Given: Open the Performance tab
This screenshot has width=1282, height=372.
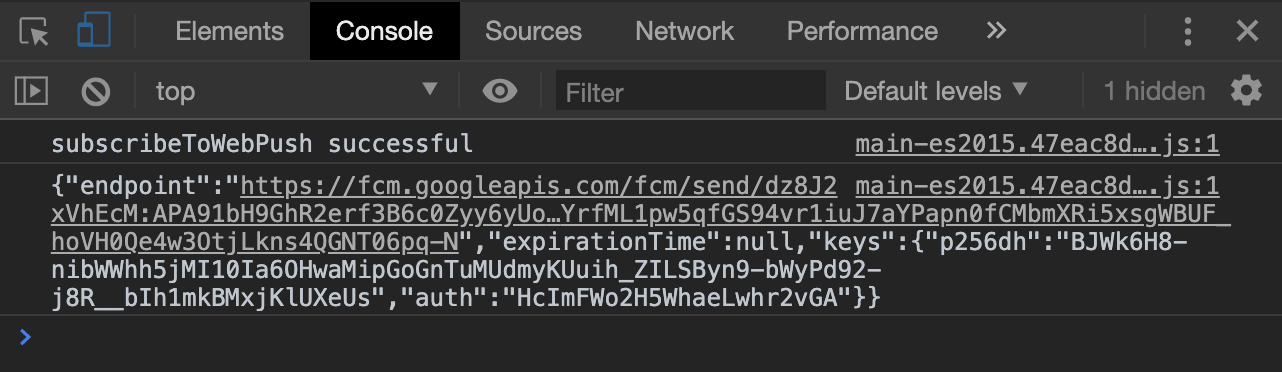Looking at the screenshot, I should coord(862,31).
